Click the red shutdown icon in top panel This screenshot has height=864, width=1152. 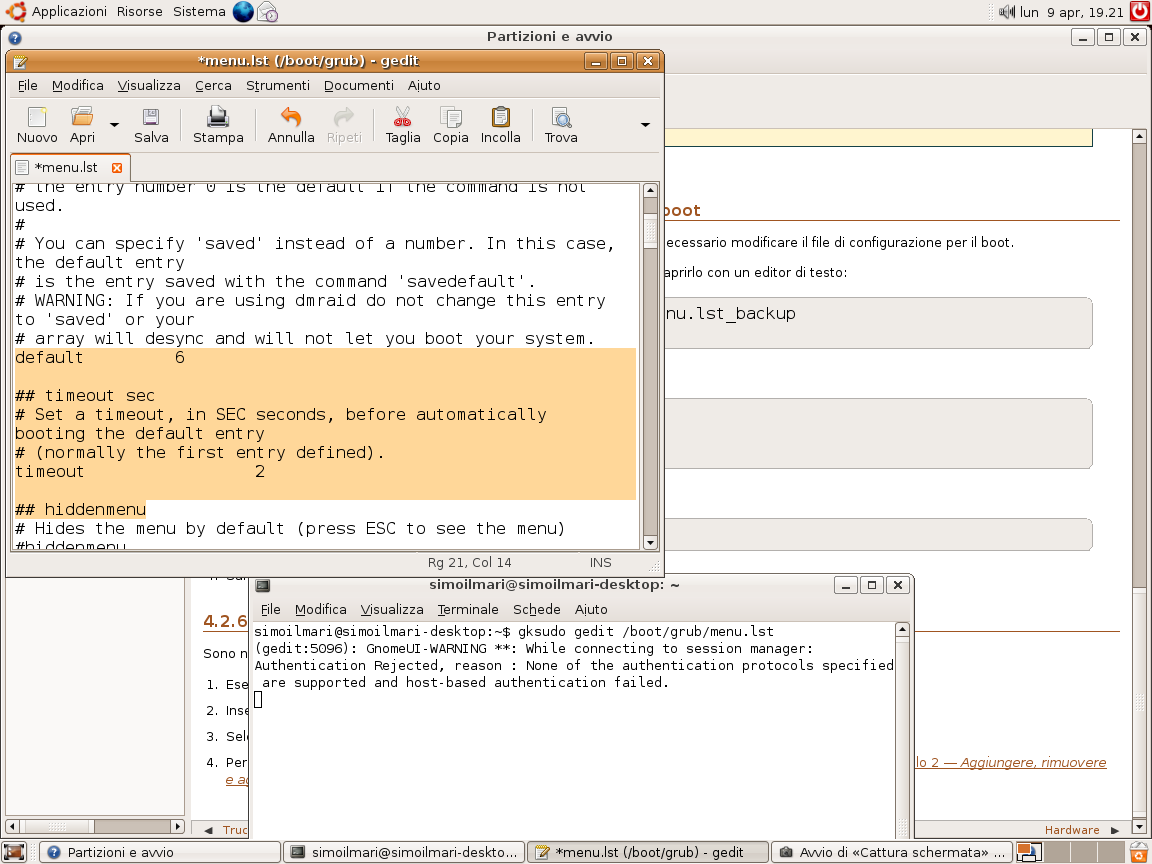click(x=1139, y=12)
